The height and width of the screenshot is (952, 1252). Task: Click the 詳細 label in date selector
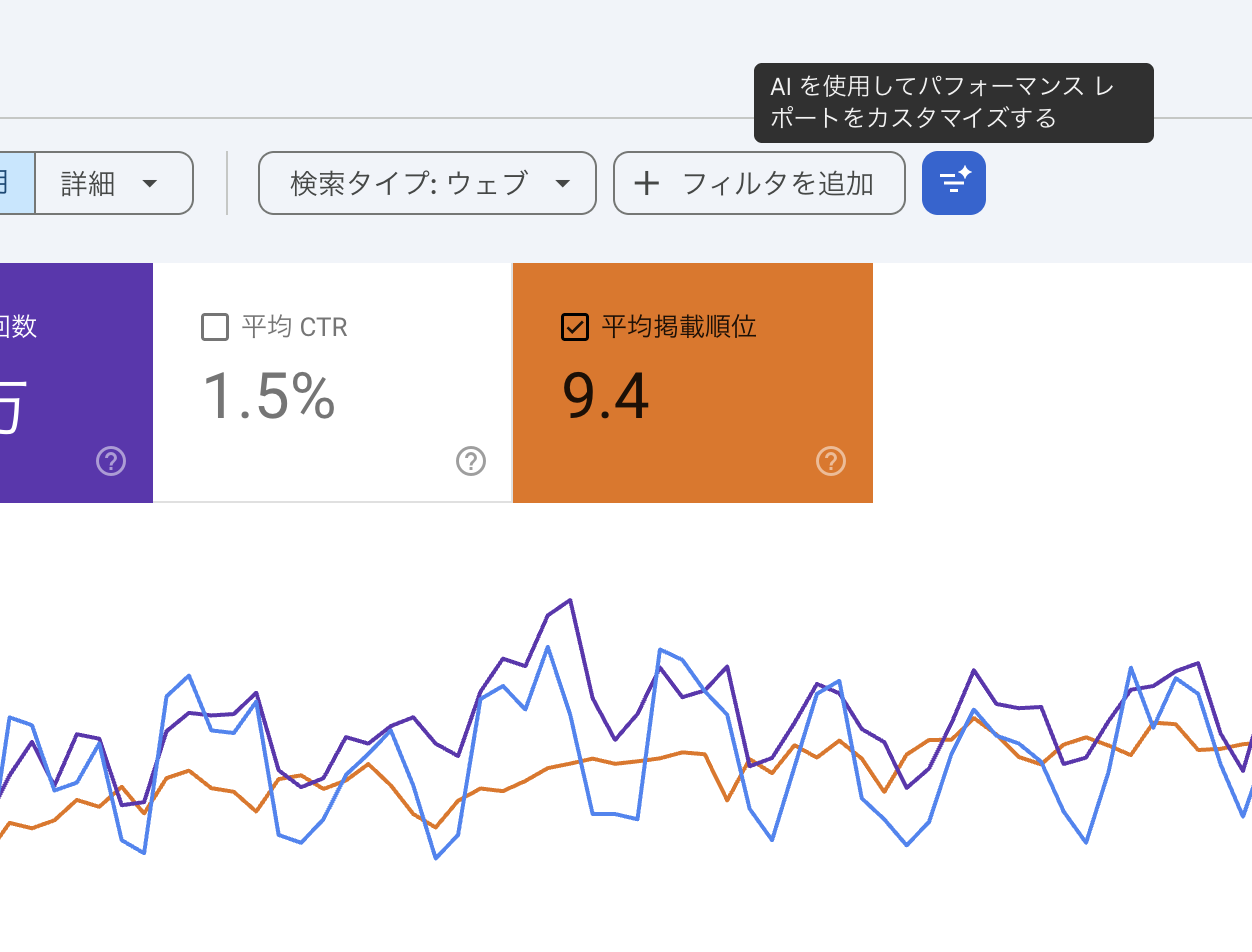[88, 184]
